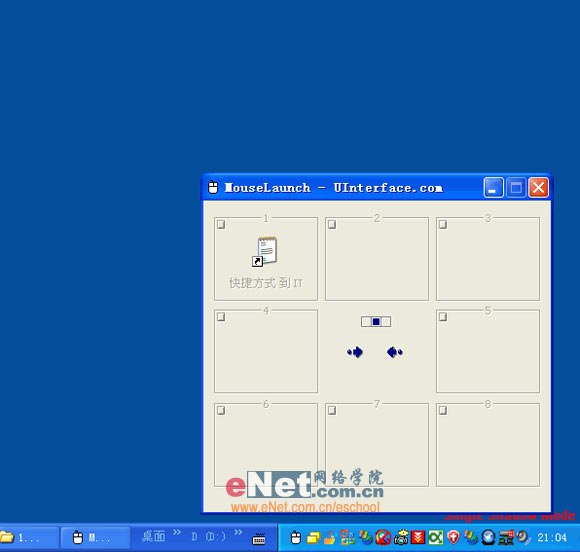Screen dimensions: 580x552
Task: Click the red download arrow tray icon
Action: (418, 538)
